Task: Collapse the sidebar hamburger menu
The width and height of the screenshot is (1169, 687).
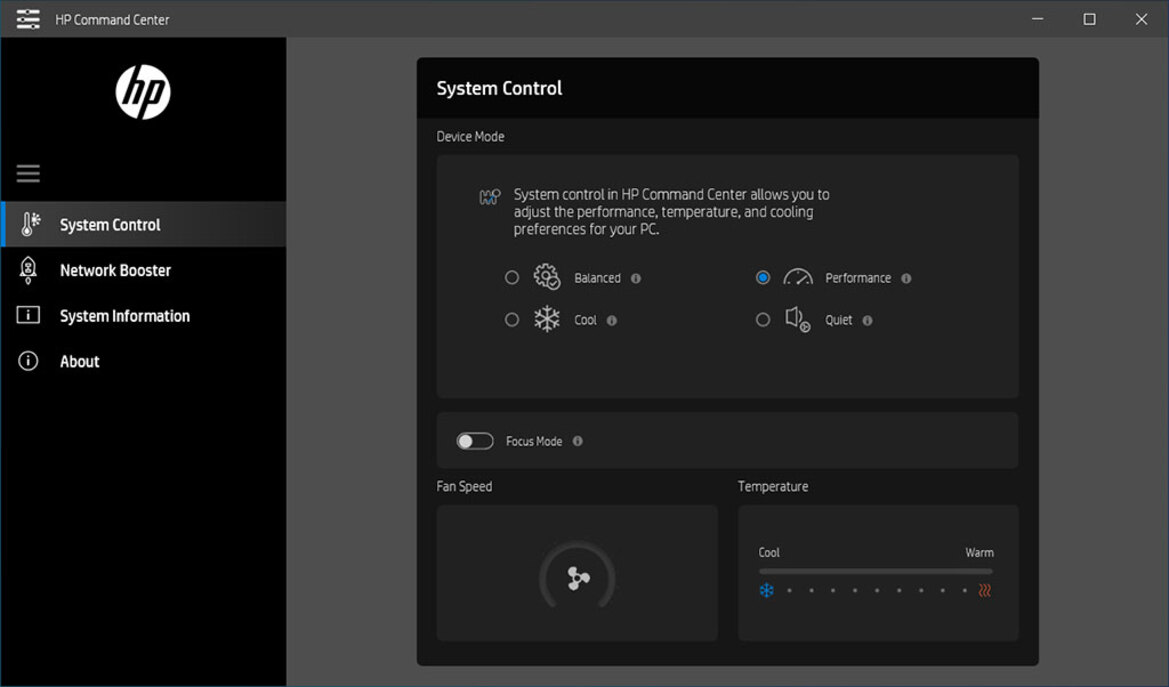Action: click(28, 174)
